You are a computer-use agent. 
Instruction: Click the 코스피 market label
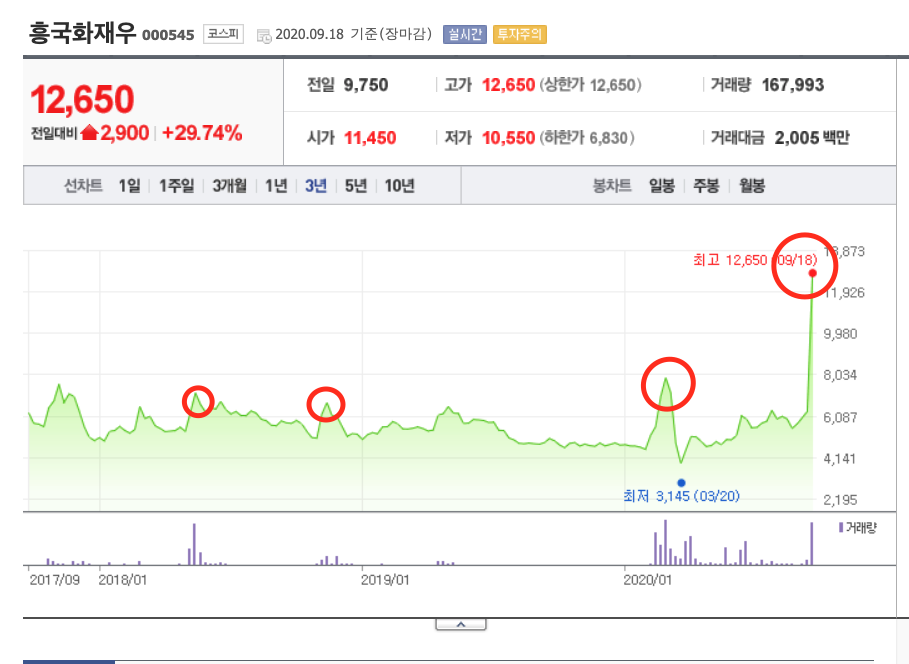[x=223, y=34]
